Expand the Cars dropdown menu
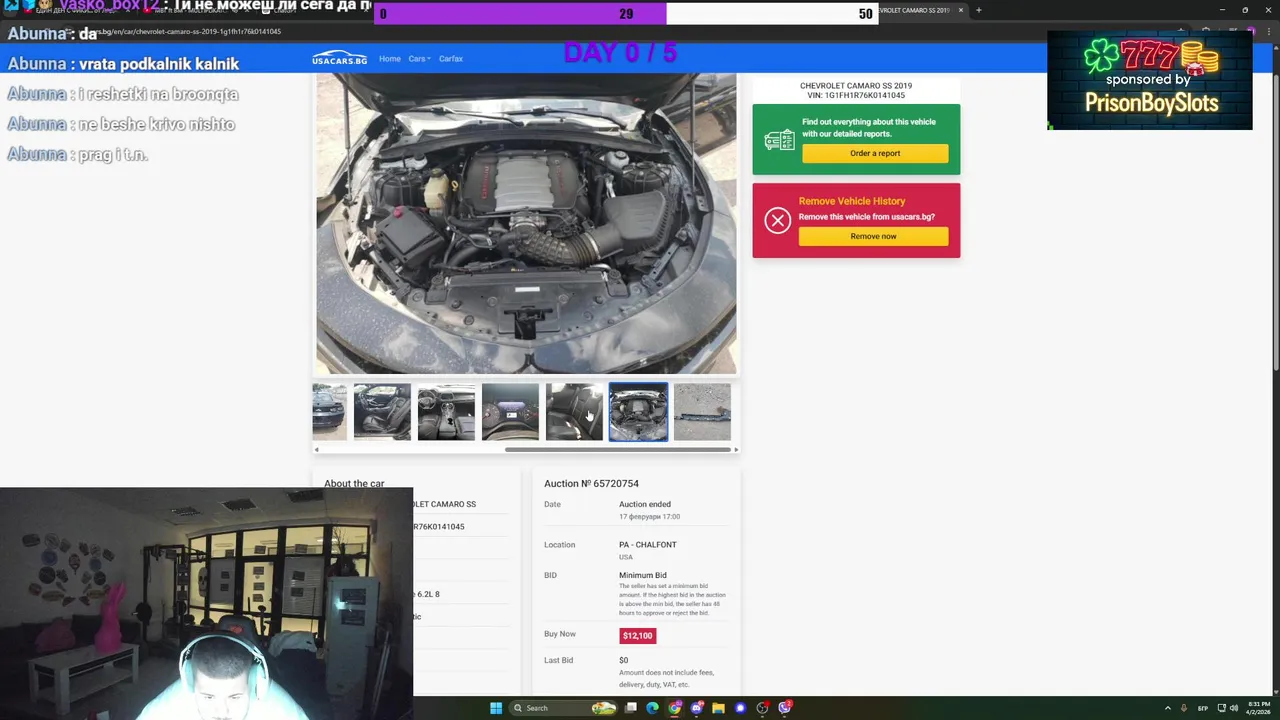Screen dimensions: 1280x720 click(419, 59)
